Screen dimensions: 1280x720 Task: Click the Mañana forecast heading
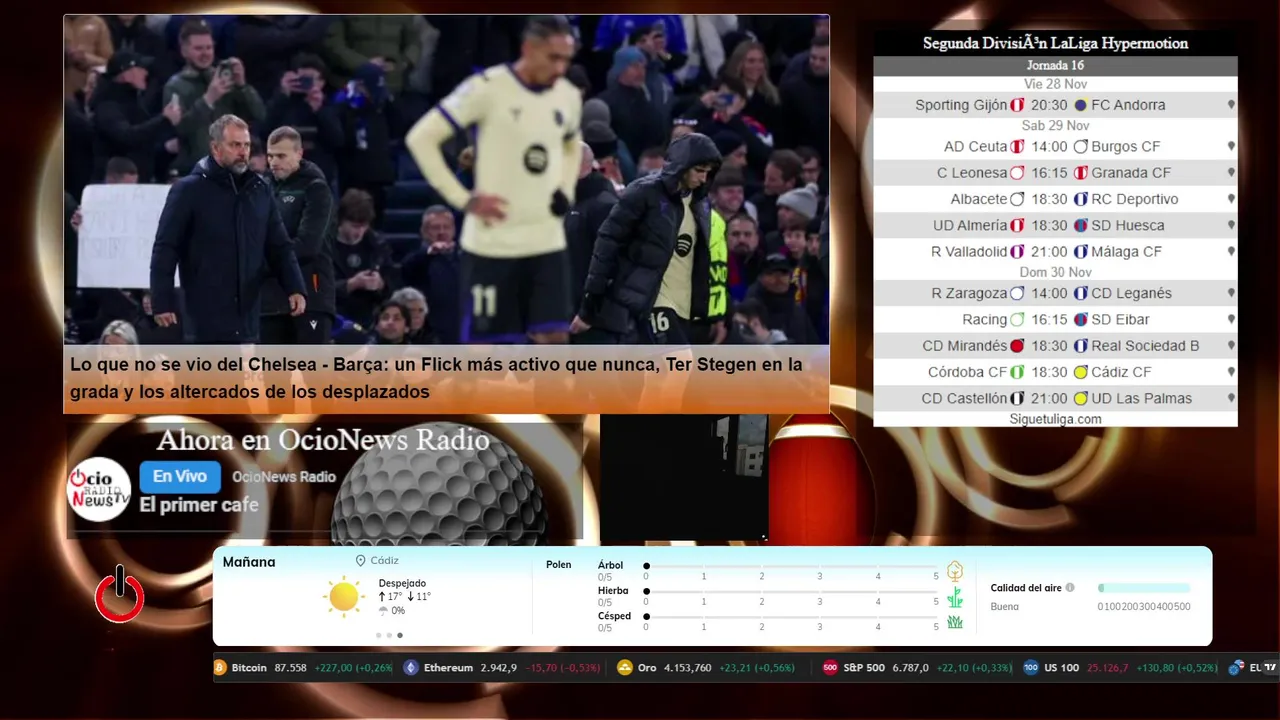pos(249,562)
